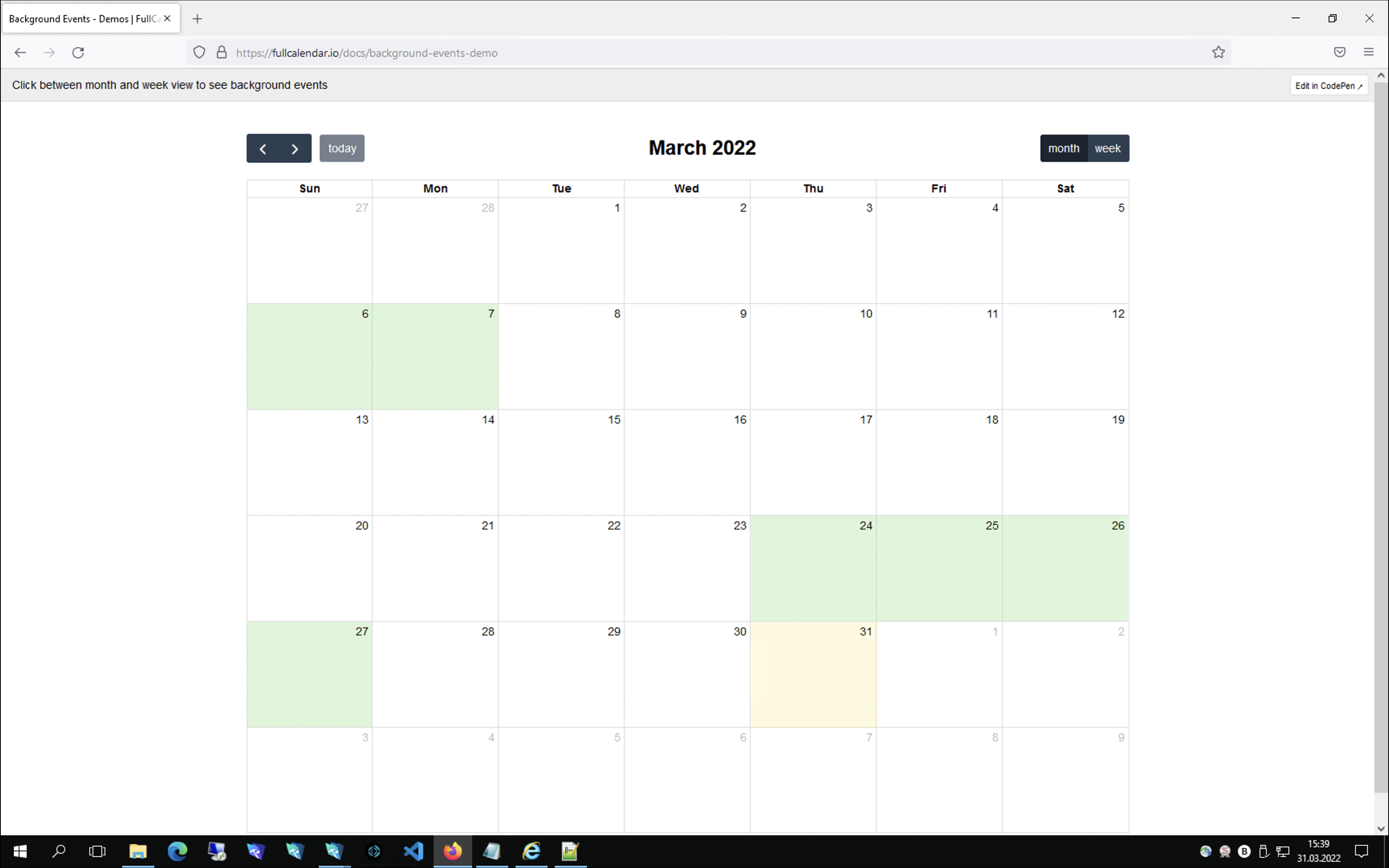Open tracking protection shield icon
The width and height of the screenshot is (1389, 868).
coord(199,52)
